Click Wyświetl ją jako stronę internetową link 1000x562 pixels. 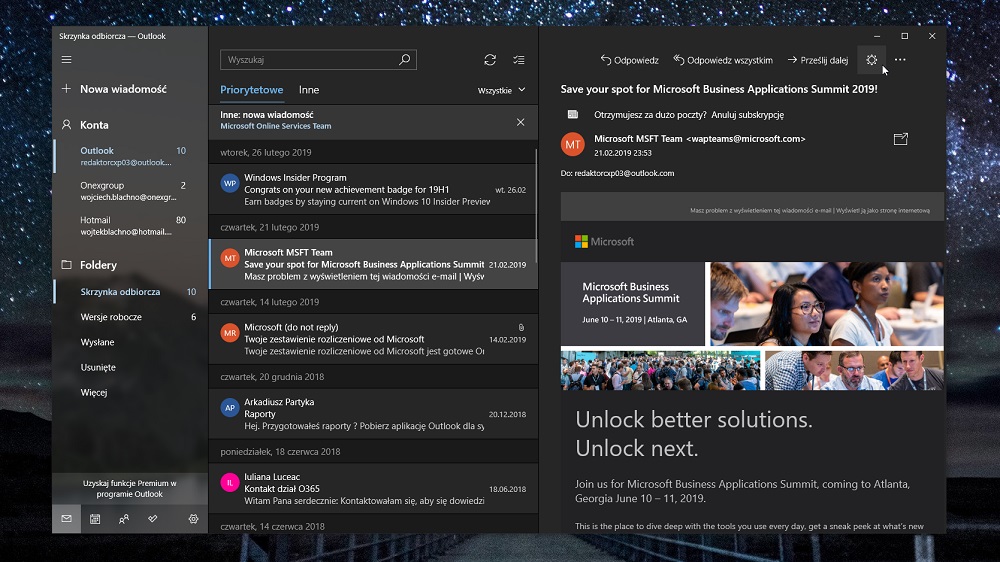(883, 211)
